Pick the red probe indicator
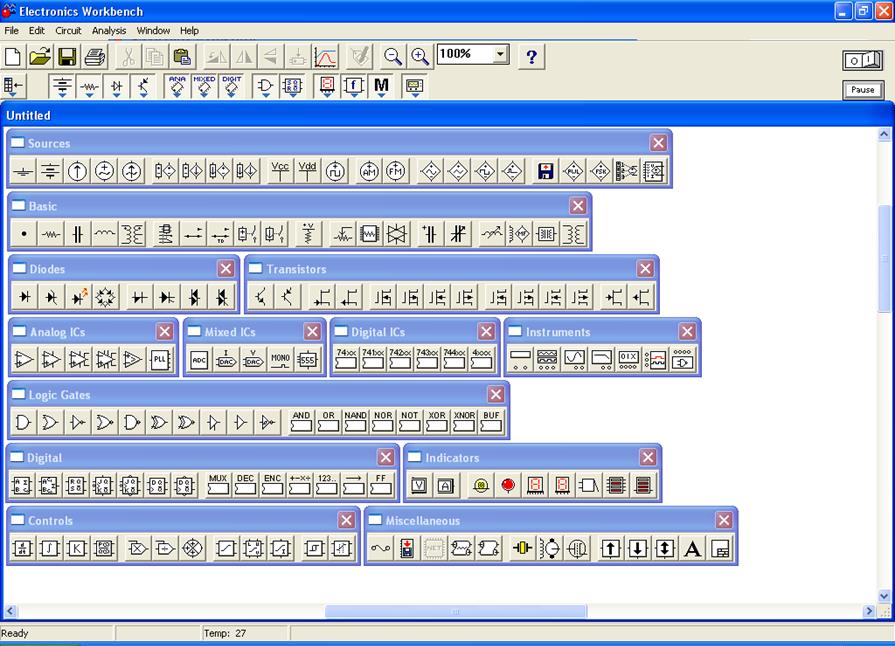 pyautogui.click(x=507, y=485)
